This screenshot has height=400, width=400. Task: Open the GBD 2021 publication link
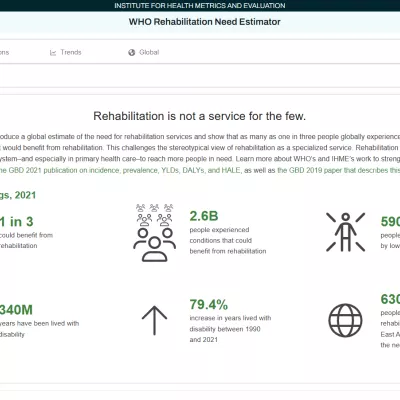point(120,170)
